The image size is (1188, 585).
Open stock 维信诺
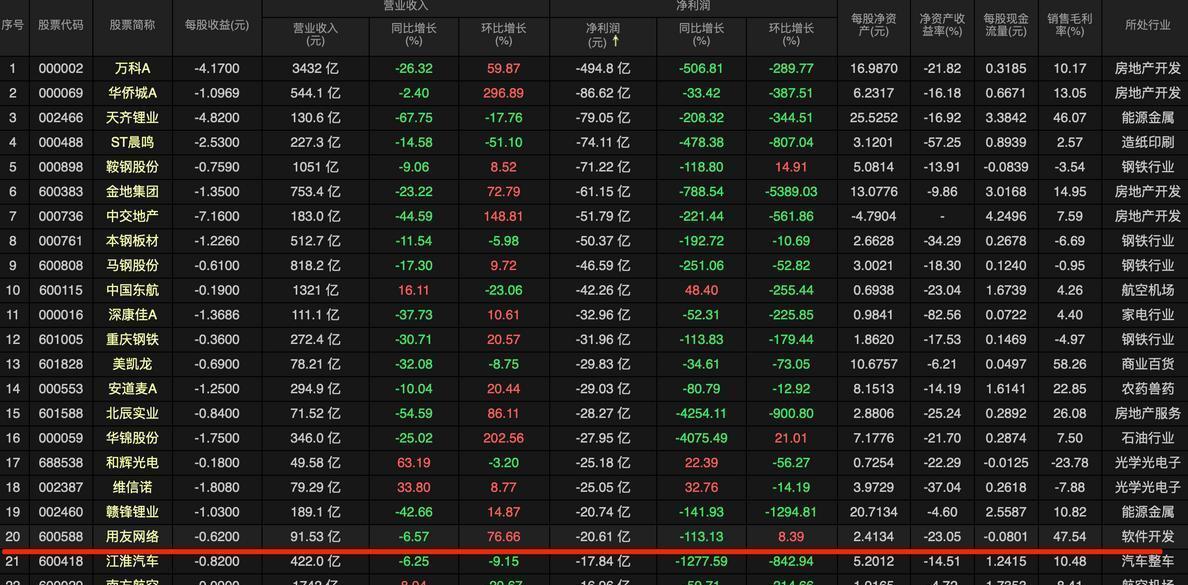point(133,487)
